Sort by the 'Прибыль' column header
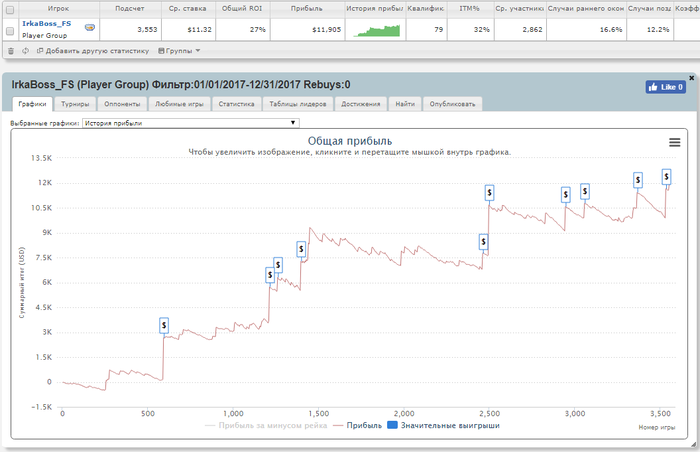 pyautogui.click(x=306, y=8)
